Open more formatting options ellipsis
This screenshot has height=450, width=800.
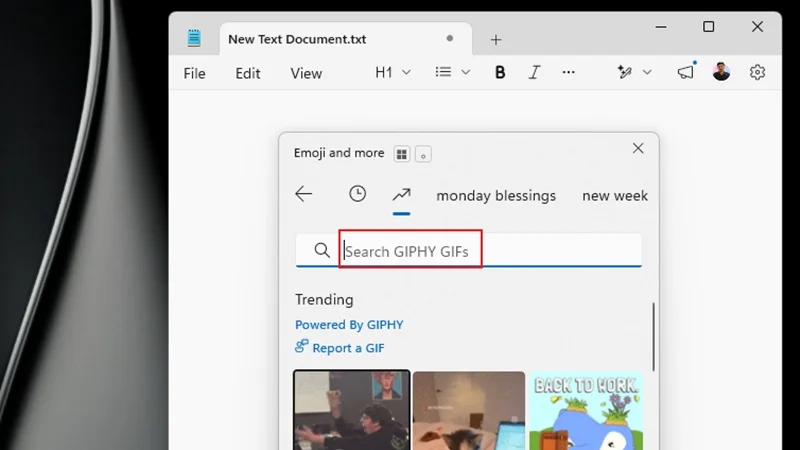(568, 72)
